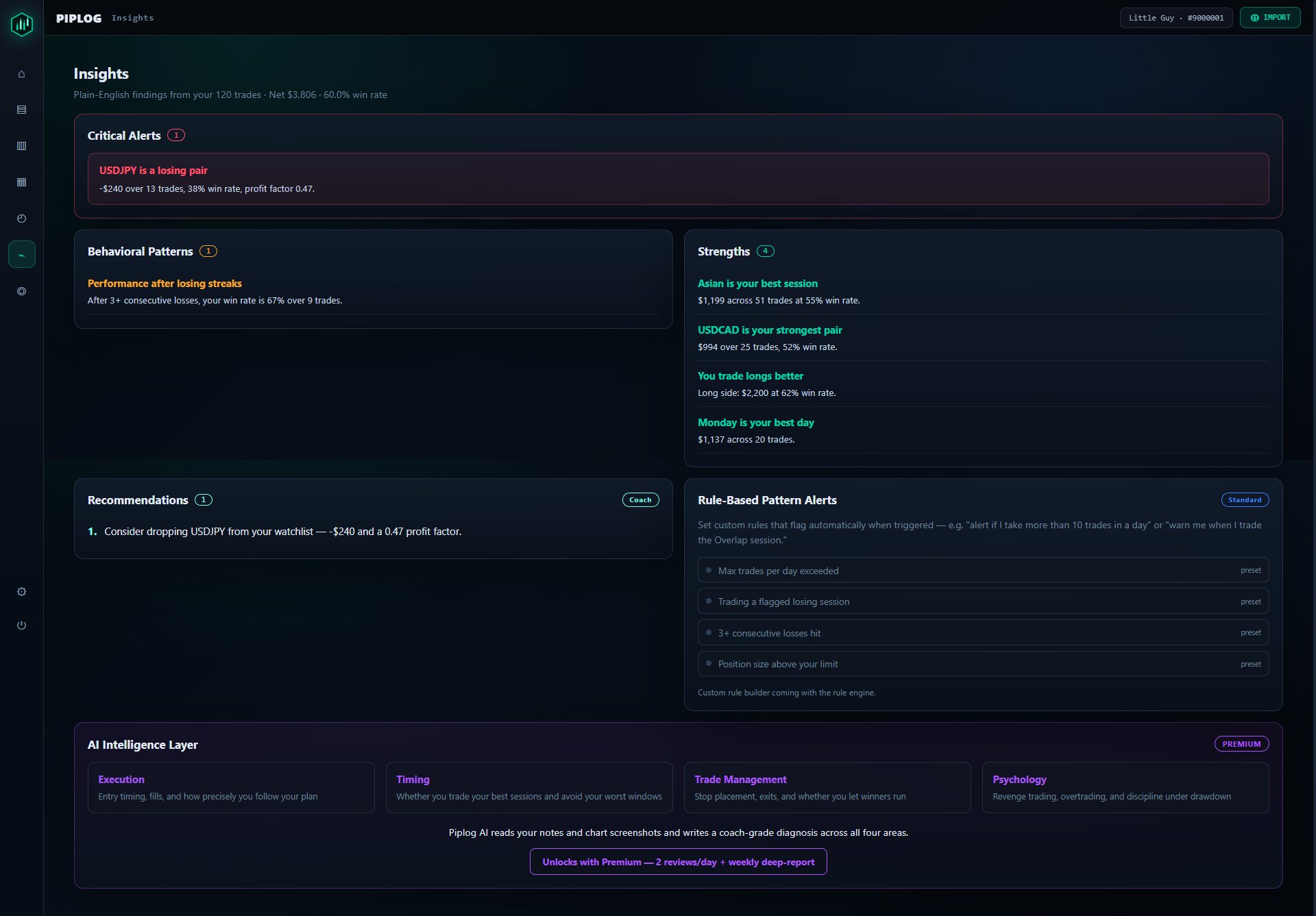The width and height of the screenshot is (1316, 916).
Task: Click the preset tag on Position size row
Action: [x=1251, y=664]
